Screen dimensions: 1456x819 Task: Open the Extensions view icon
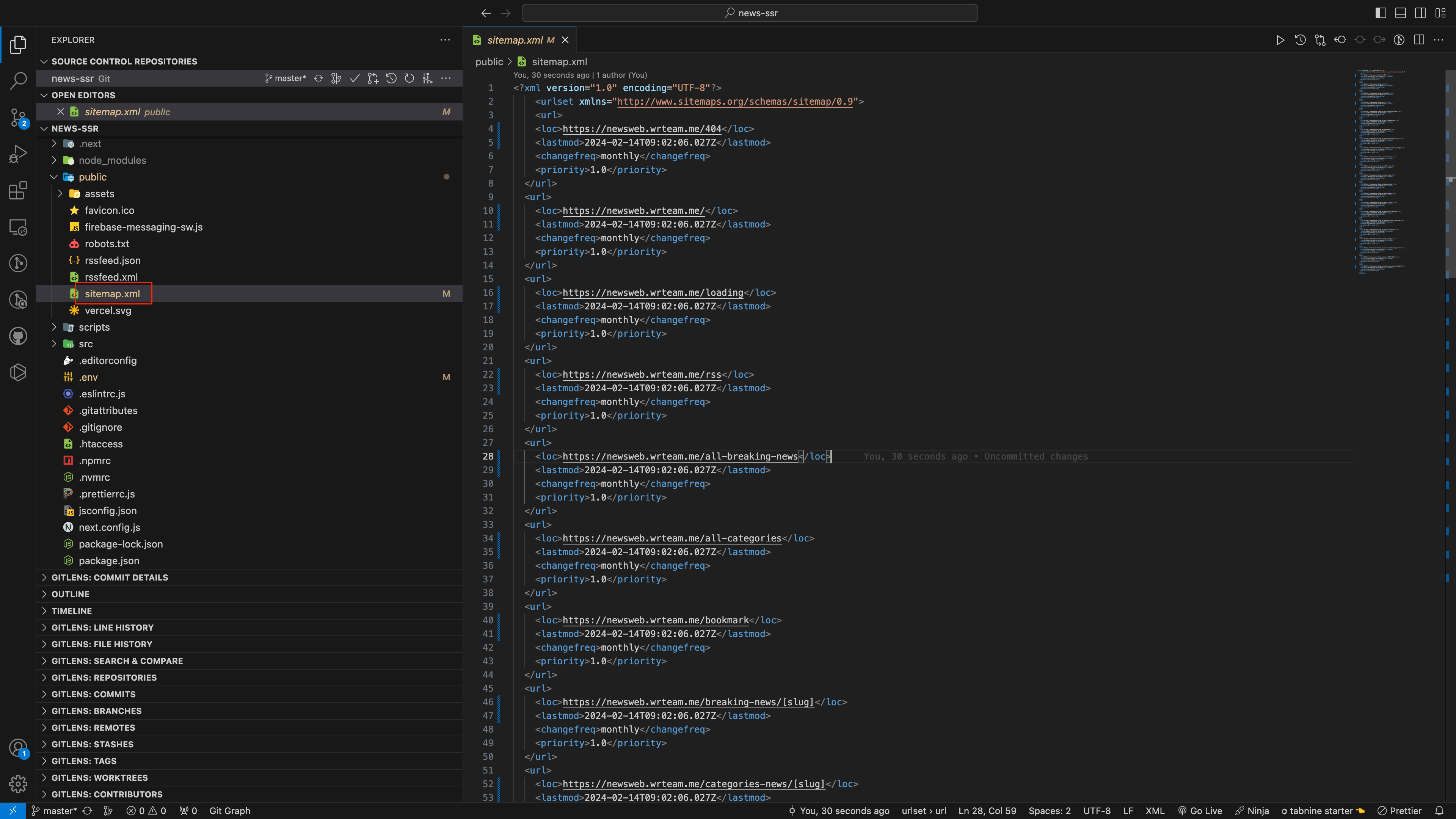[18, 190]
